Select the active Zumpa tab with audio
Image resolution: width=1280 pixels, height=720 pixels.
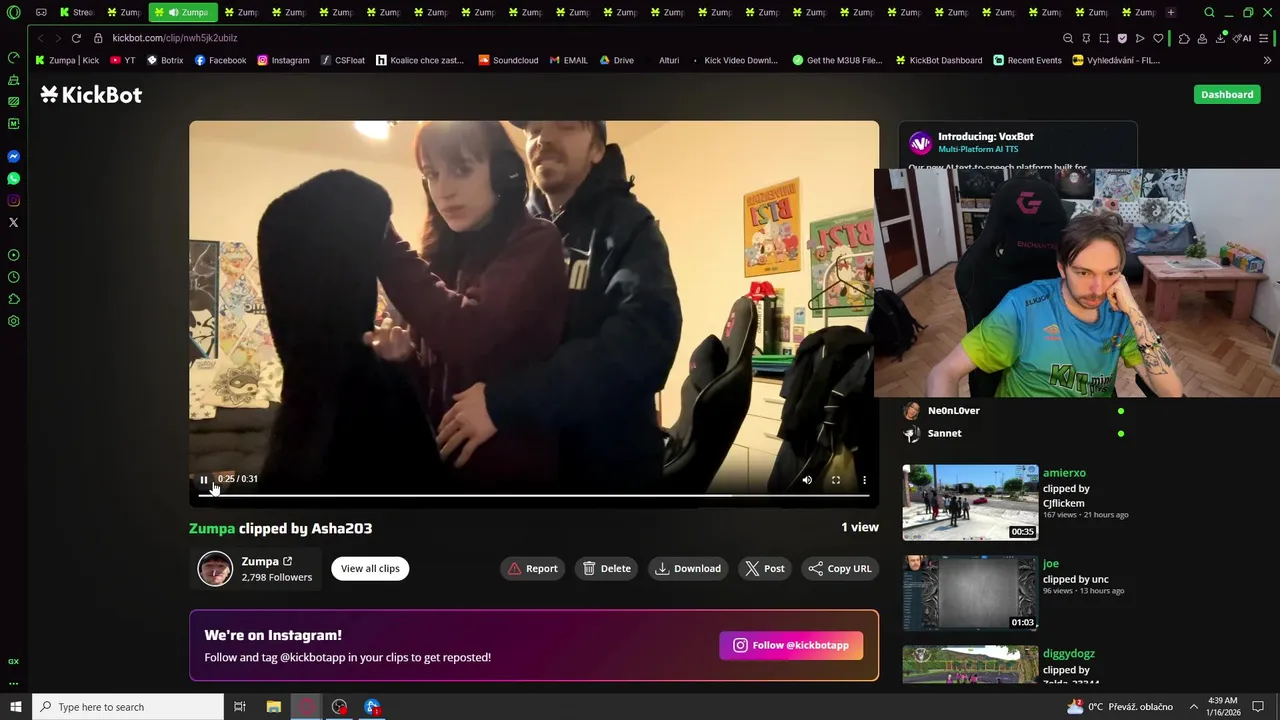click(183, 12)
